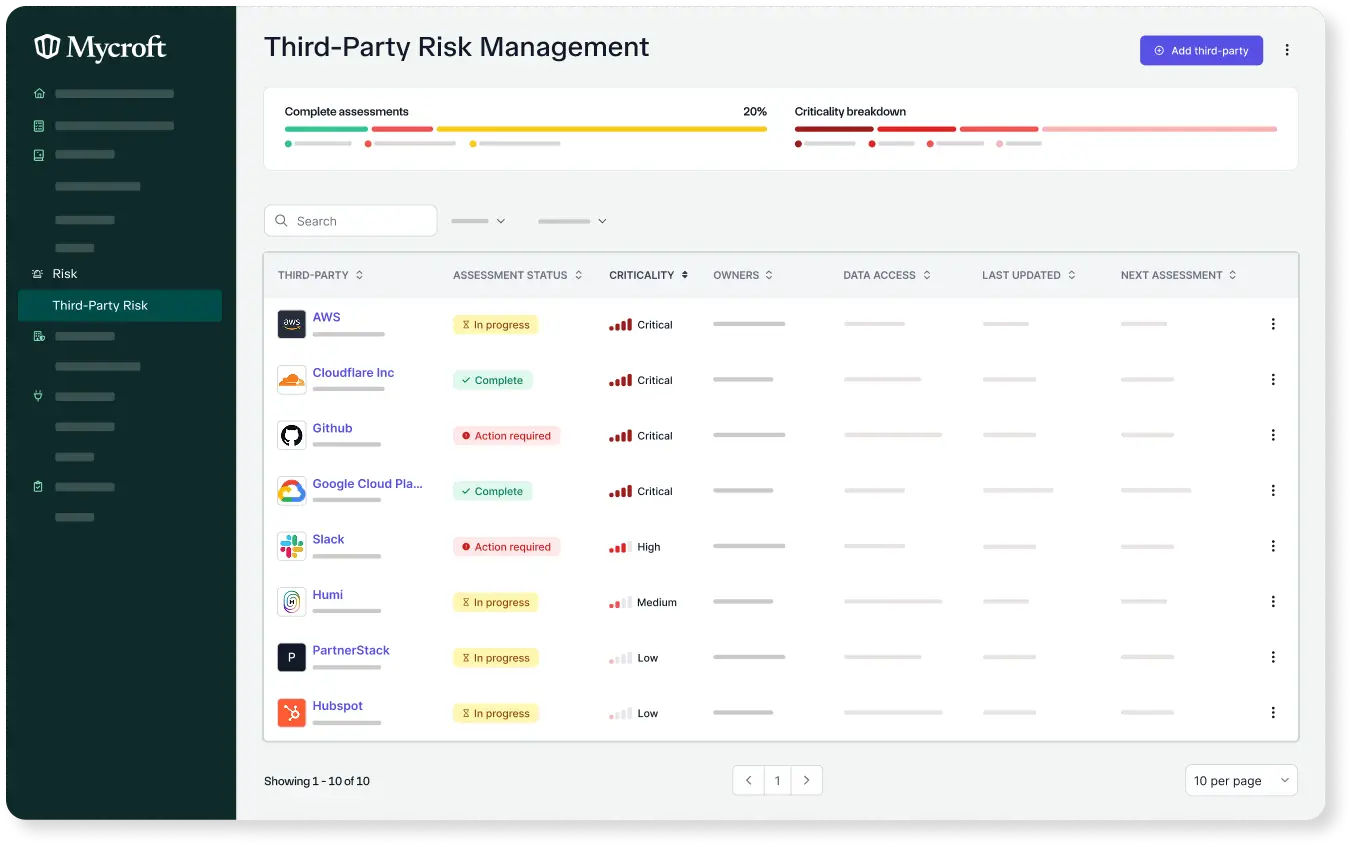
Task: Click the Criticality breakdown heading
Action: pos(850,112)
